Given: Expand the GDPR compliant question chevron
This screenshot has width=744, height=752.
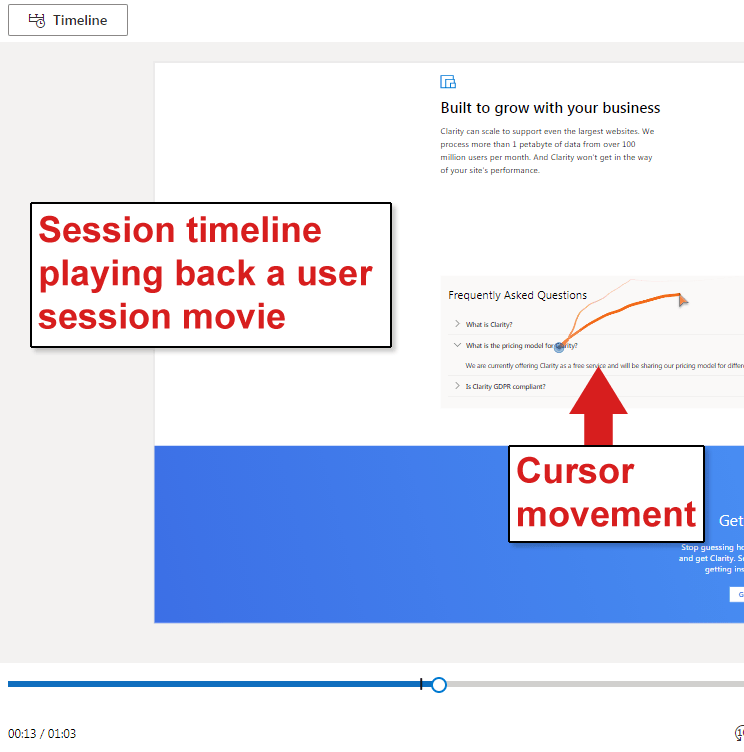Looking at the screenshot, I should 457,386.
